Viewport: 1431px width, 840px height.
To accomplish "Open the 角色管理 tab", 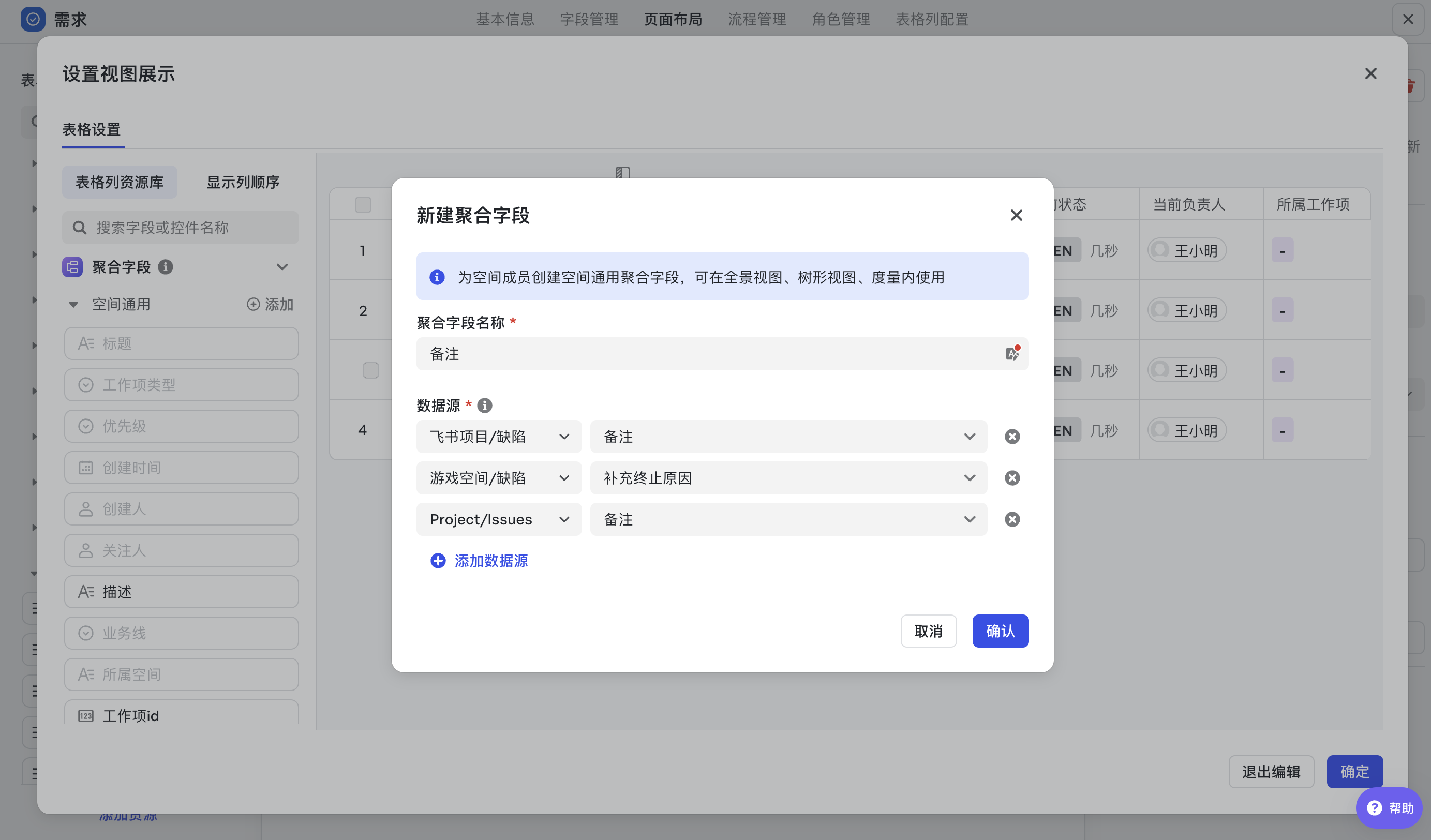I will coord(841,19).
